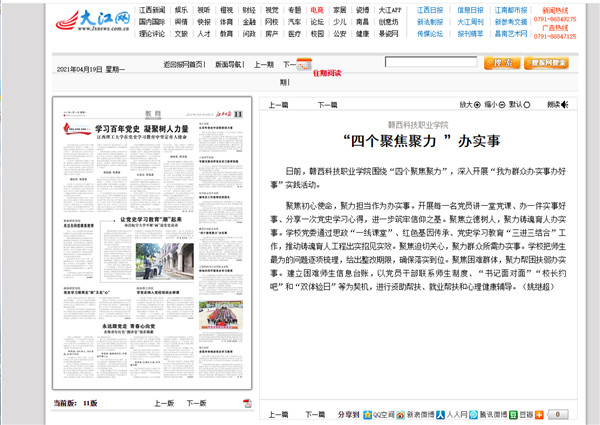
Task: Open 大江APP nav link
Action: 390,10
